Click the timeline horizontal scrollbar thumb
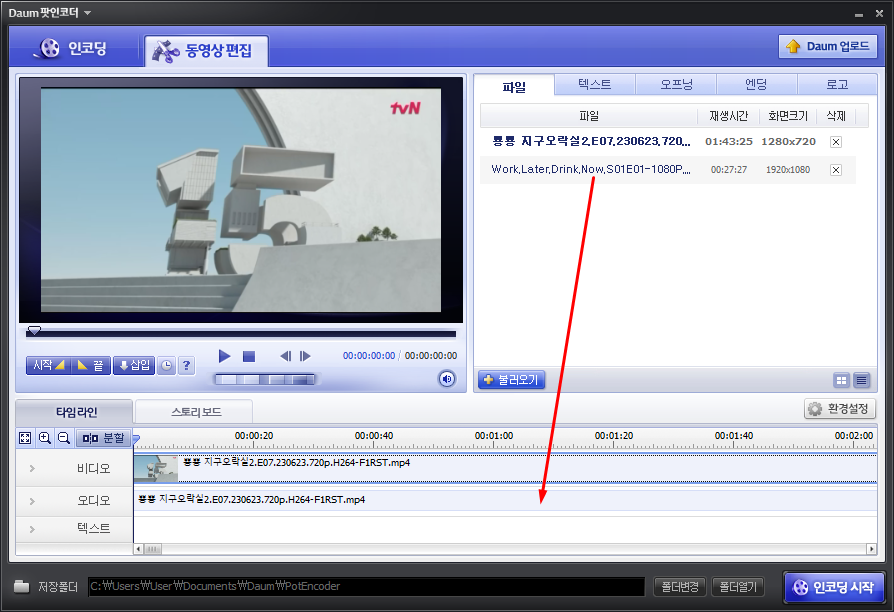The image size is (894, 612). click(x=152, y=549)
